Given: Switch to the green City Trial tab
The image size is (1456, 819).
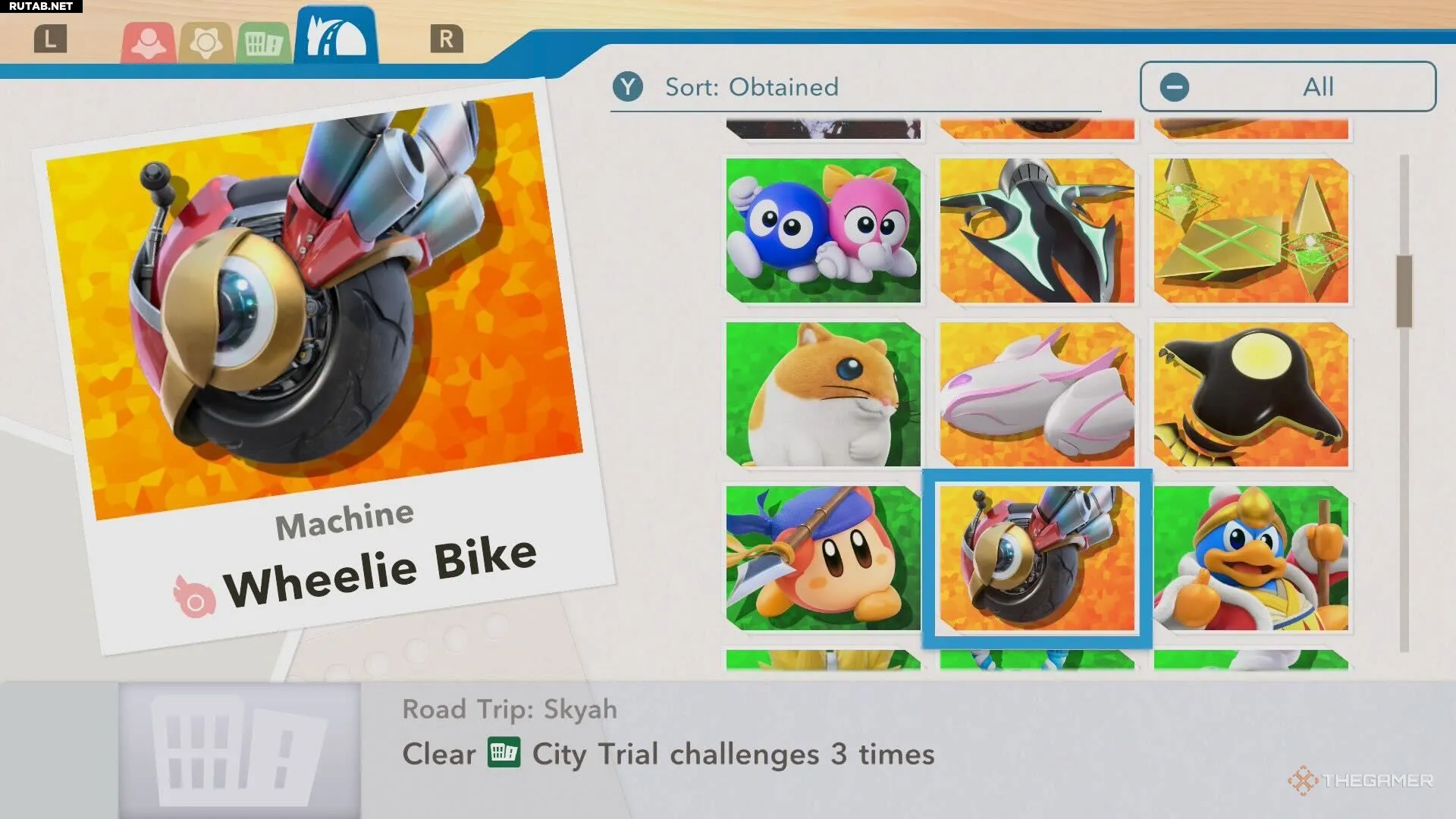Looking at the screenshot, I should point(264,42).
